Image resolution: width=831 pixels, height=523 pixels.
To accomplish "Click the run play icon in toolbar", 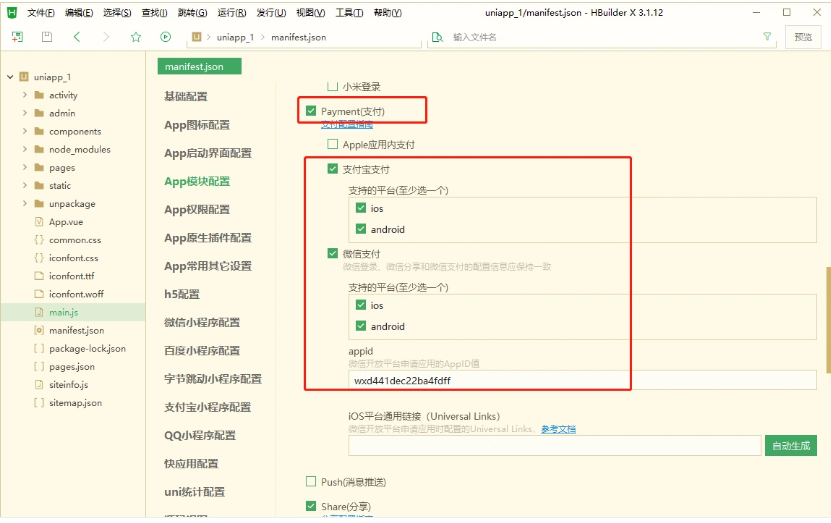I will 165,37.
